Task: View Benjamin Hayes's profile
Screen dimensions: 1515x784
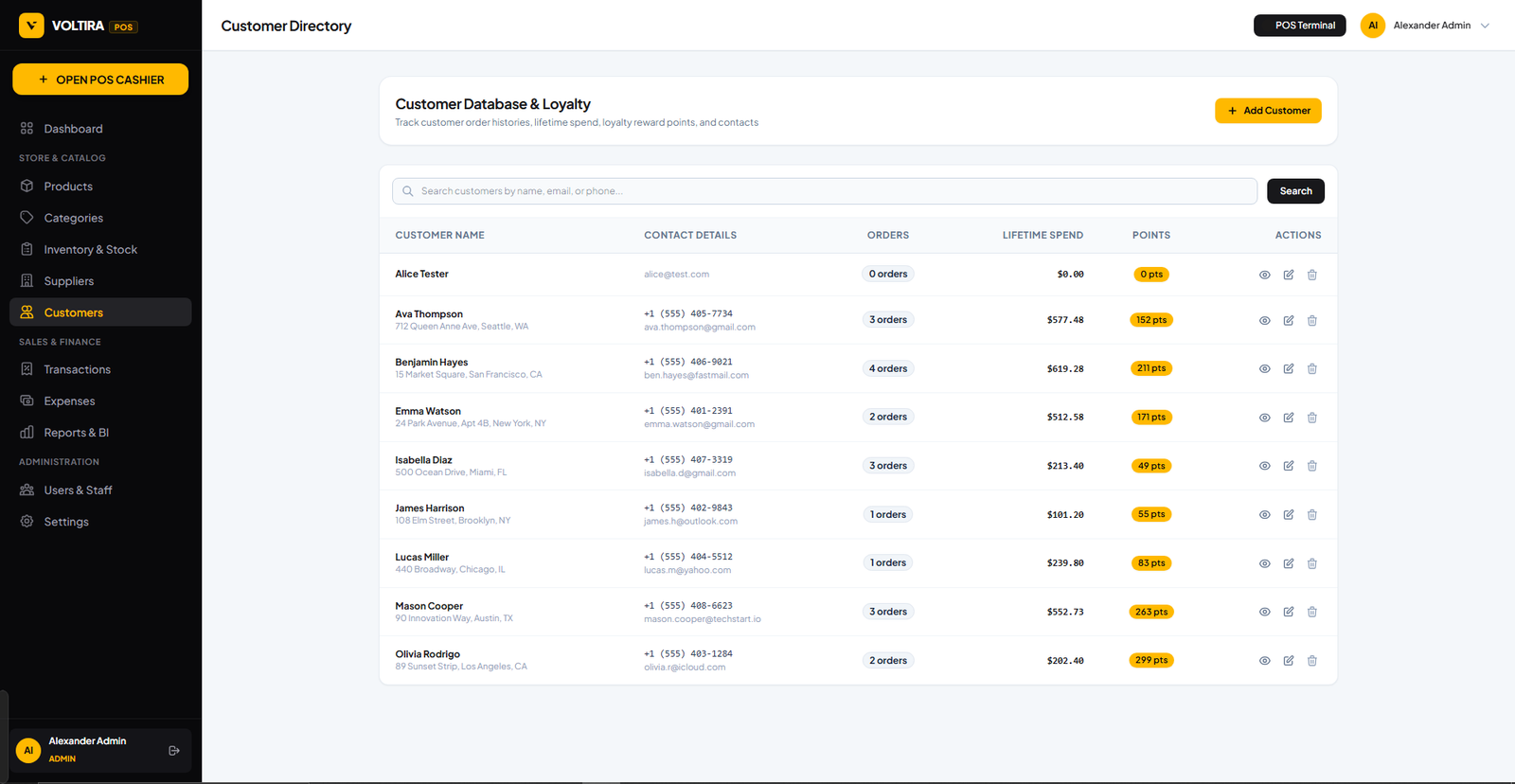Action: click(x=1265, y=369)
